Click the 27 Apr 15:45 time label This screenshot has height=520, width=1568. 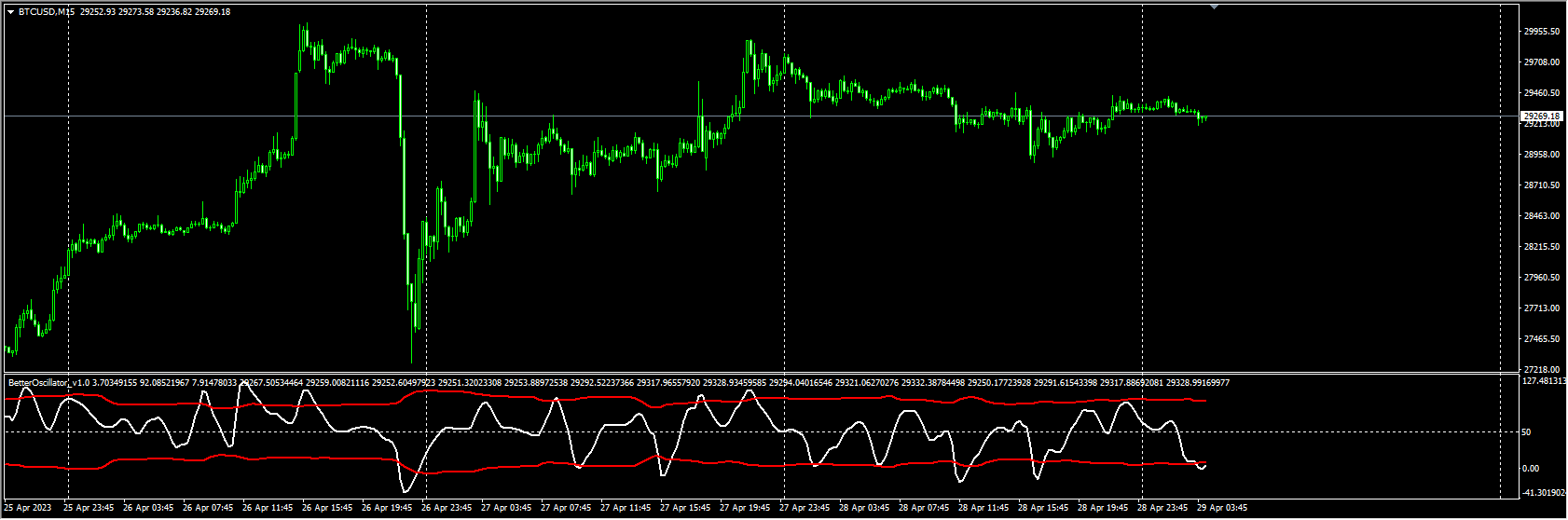point(685,508)
